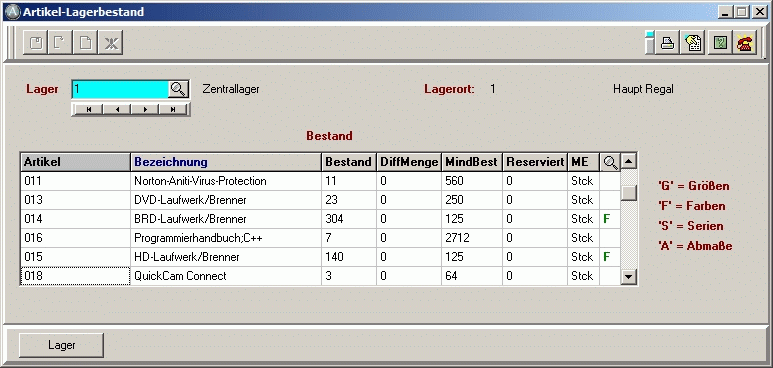773x368 pixels.
Task: Click Bestand value 304
Action: coord(349,219)
